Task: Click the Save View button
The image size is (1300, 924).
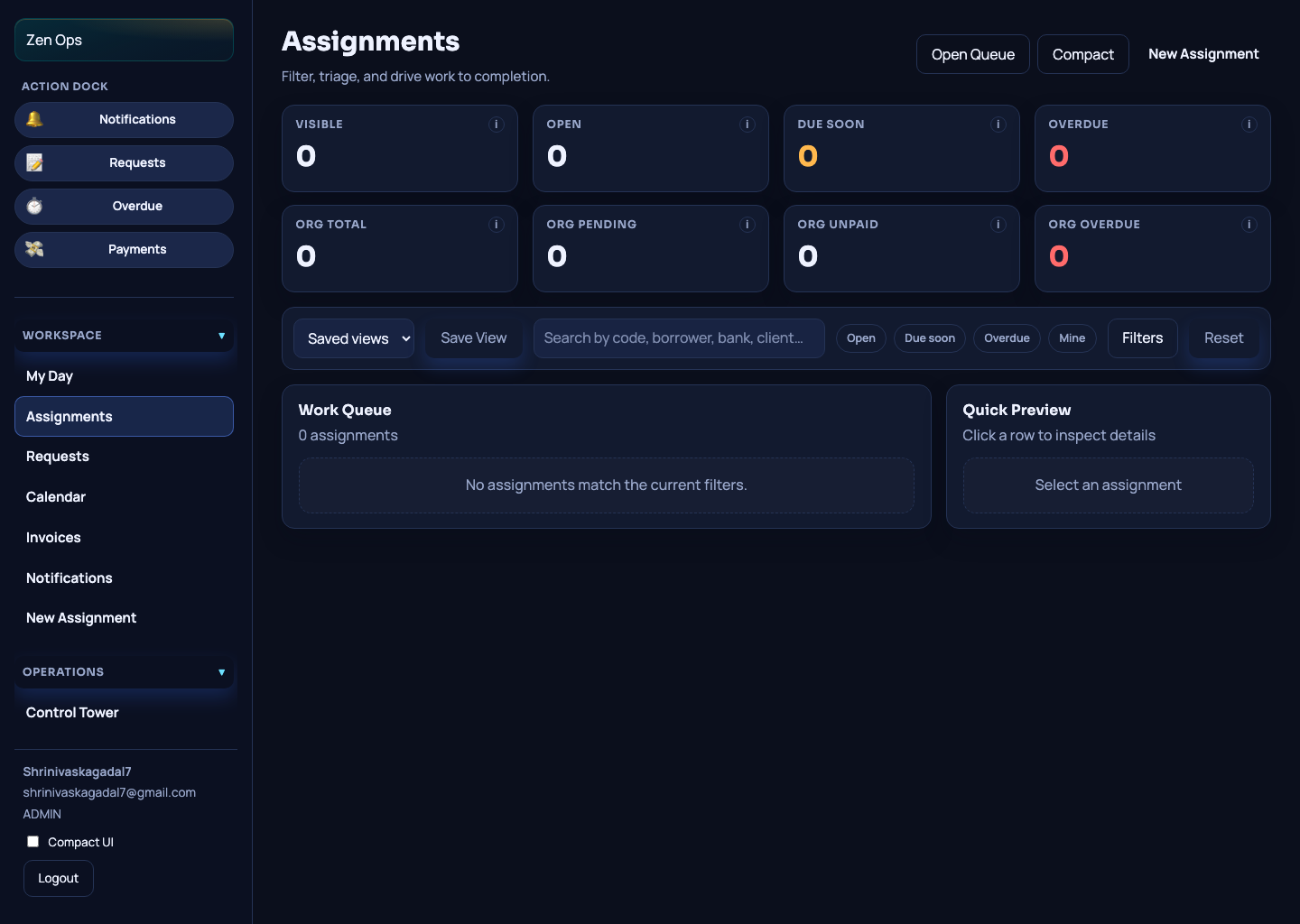Action: click(473, 337)
